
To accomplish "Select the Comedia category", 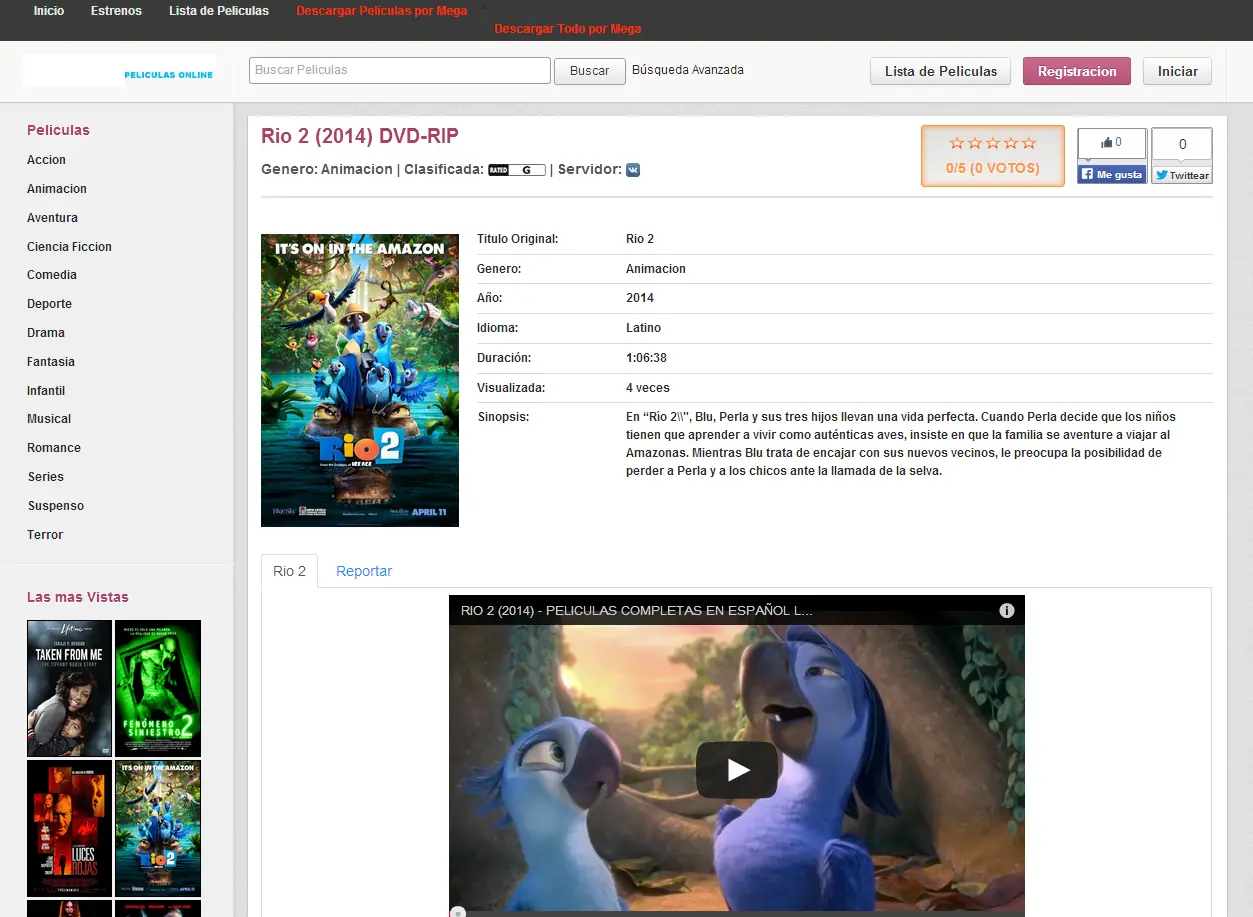I will click(x=52, y=275).
